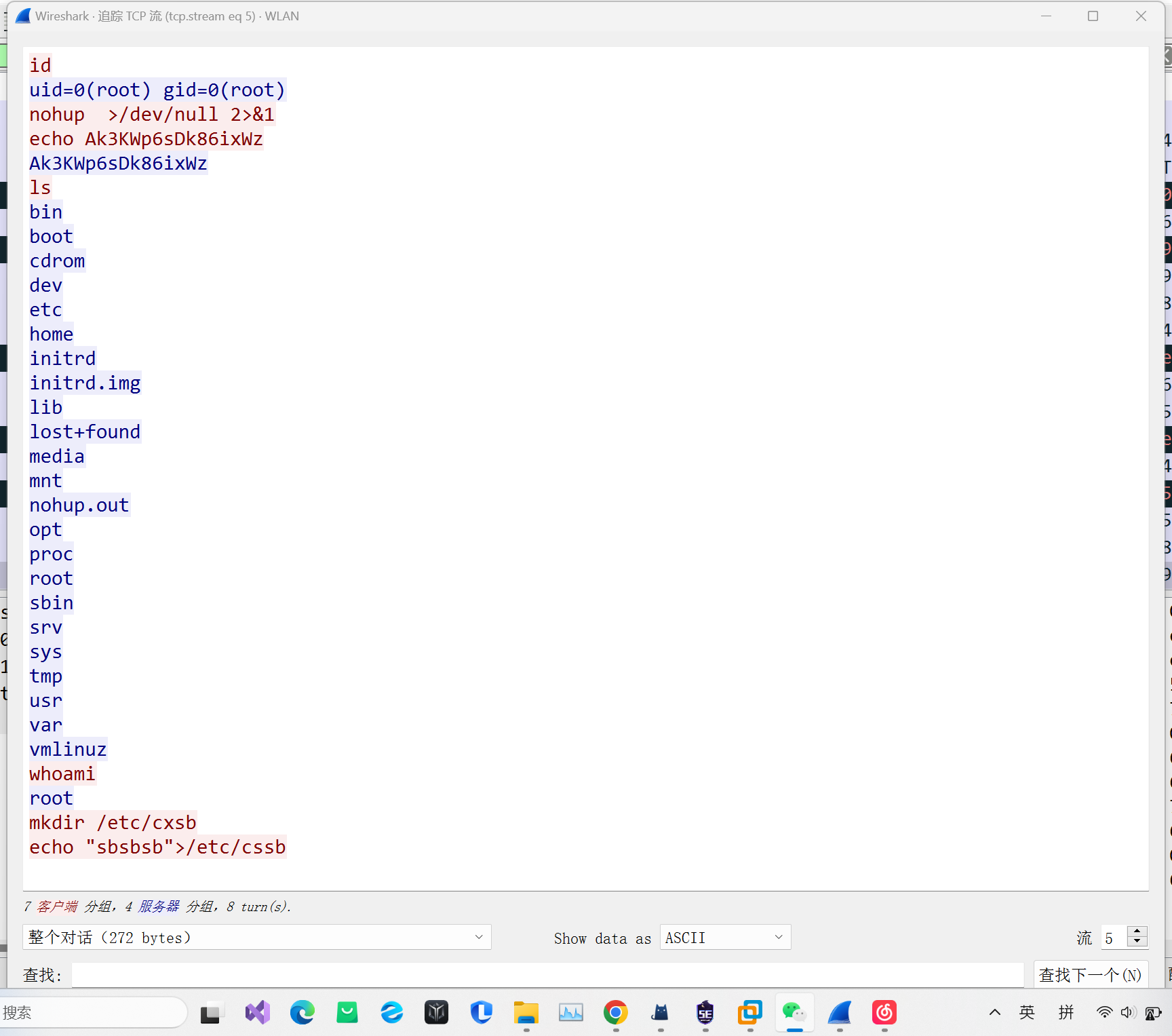Click the 'id' command at the top
Viewport: 1172px width, 1036px height.
coord(40,65)
